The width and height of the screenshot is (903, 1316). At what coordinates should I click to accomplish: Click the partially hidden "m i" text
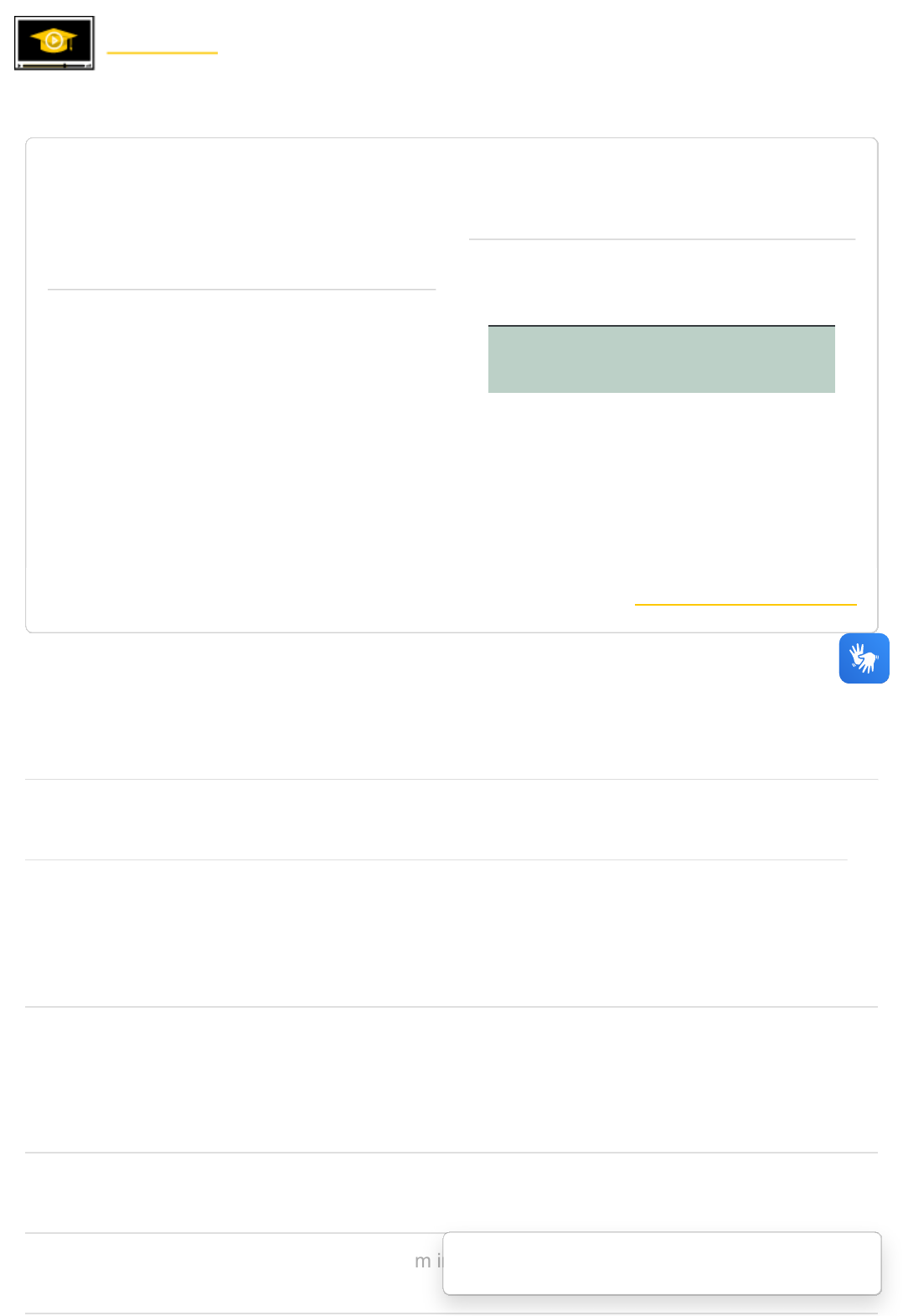(427, 1261)
